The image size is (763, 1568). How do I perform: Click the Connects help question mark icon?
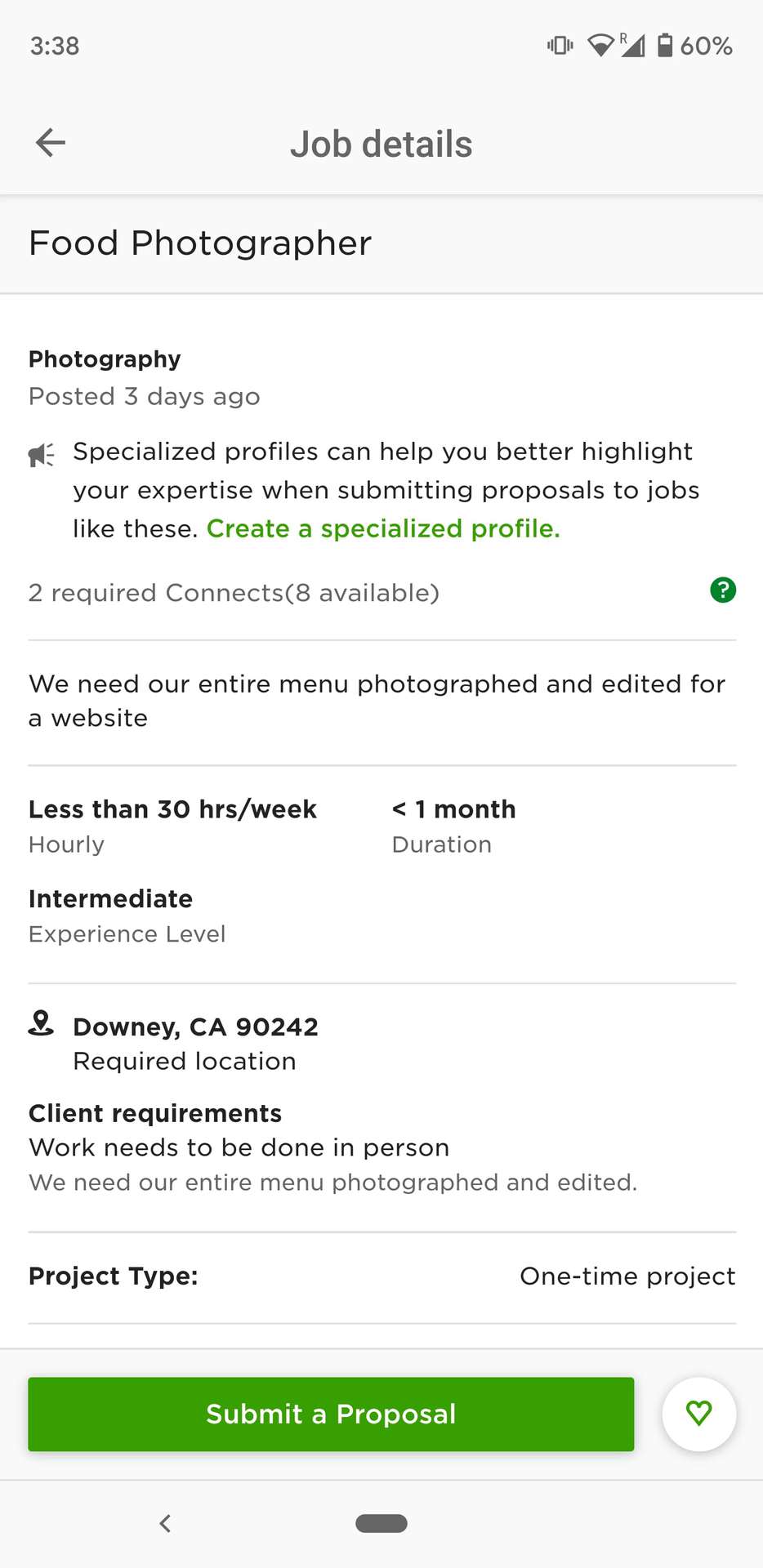click(x=723, y=590)
